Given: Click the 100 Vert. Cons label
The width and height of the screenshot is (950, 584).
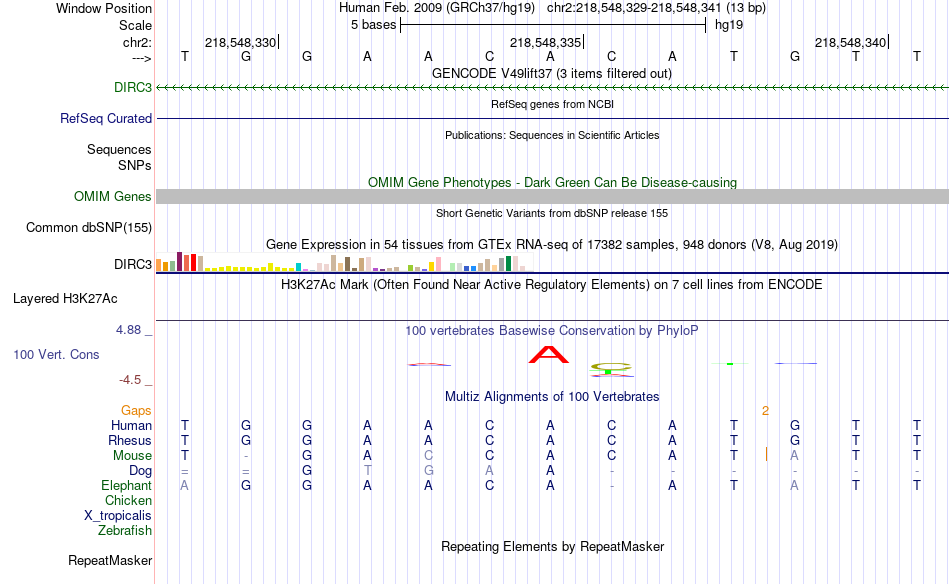Looking at the screenshot, I should (56, 354).
